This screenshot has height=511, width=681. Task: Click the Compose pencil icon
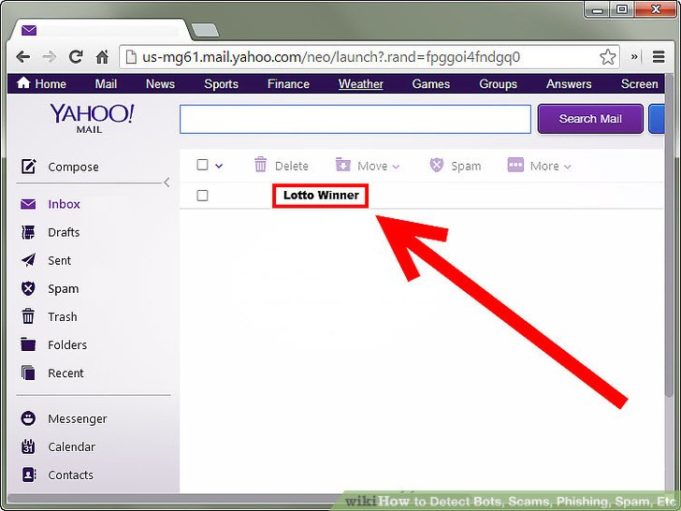click(29, 167)
